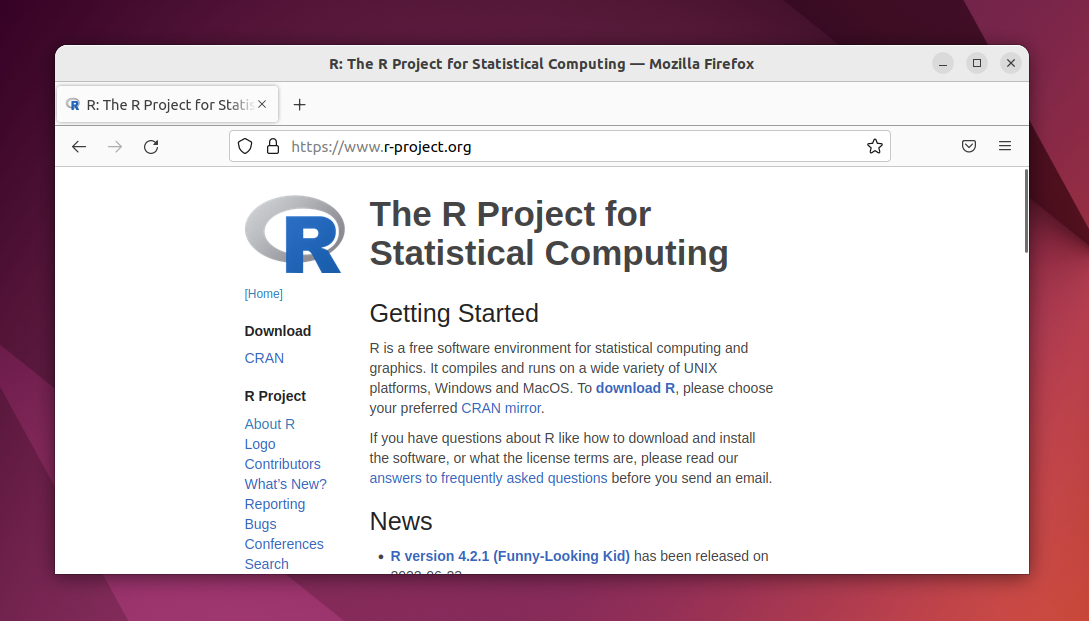Click the forward navigation arrow
This screenshot has width=1089, height=621.
pyautogui.click(x=115, y=147)
